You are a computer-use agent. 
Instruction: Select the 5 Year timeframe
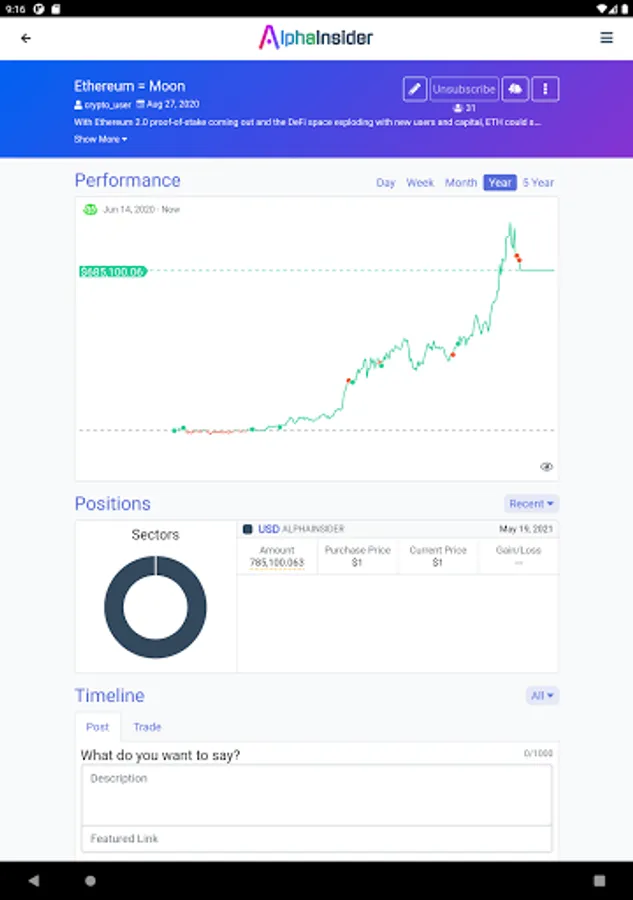[x=538, y=183]
